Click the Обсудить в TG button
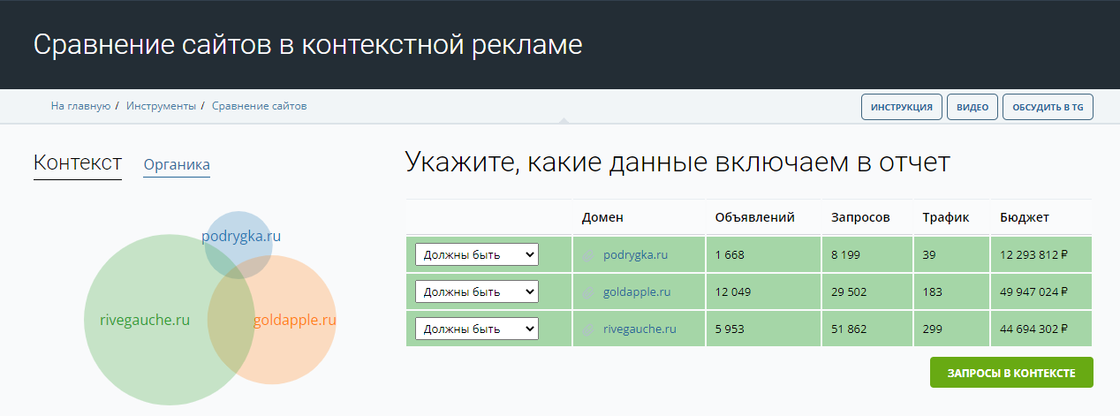Image resolution: width=1120 pixels, height=416 pixels. [x=1047, y=107]
